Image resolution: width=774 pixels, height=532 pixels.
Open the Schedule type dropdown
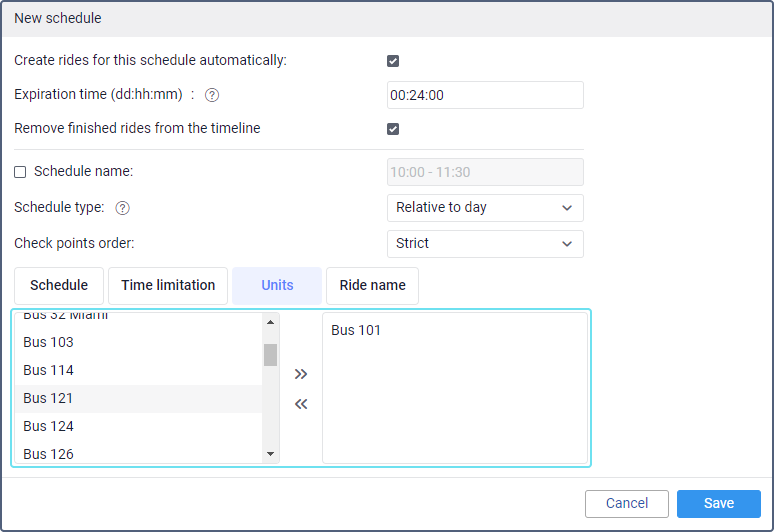(x=485, y=208)
